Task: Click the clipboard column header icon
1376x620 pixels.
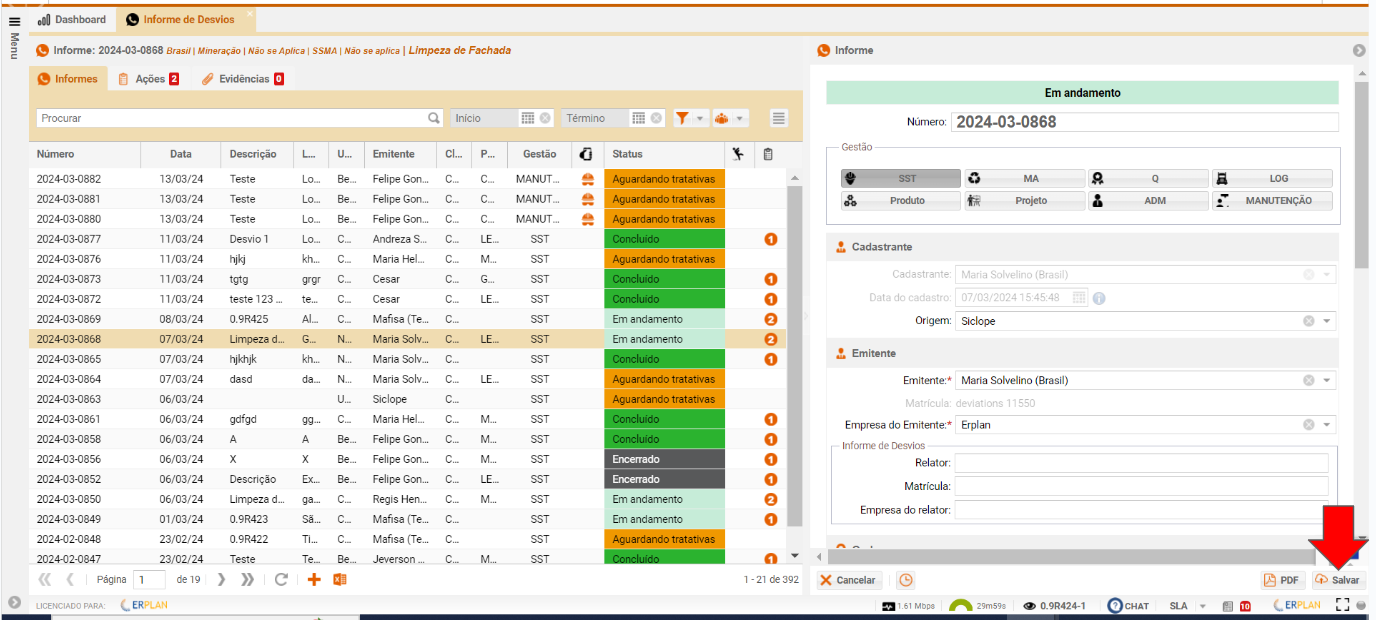Action: [768, 154]
